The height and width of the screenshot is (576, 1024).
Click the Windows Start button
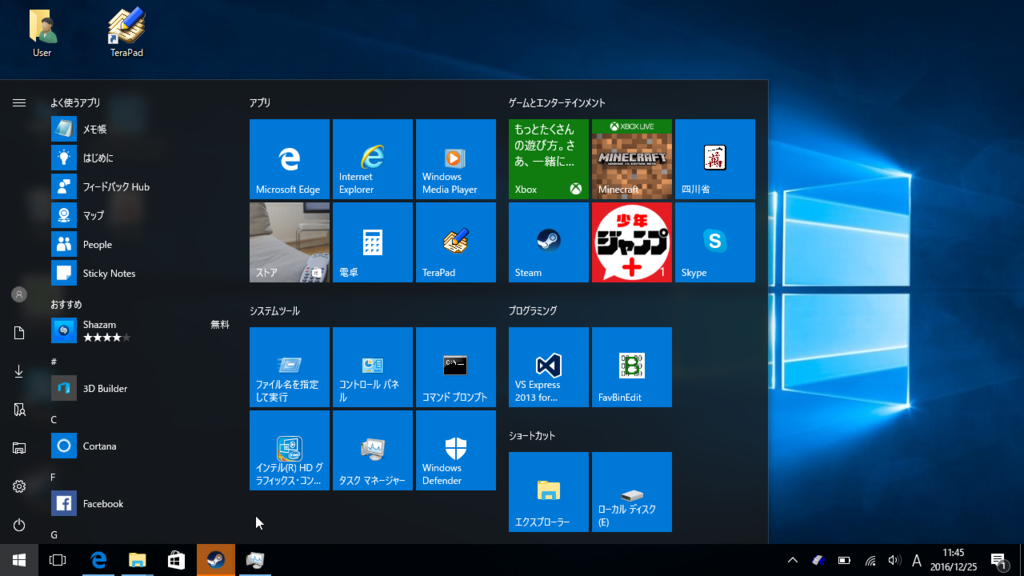tap(19, 560)
